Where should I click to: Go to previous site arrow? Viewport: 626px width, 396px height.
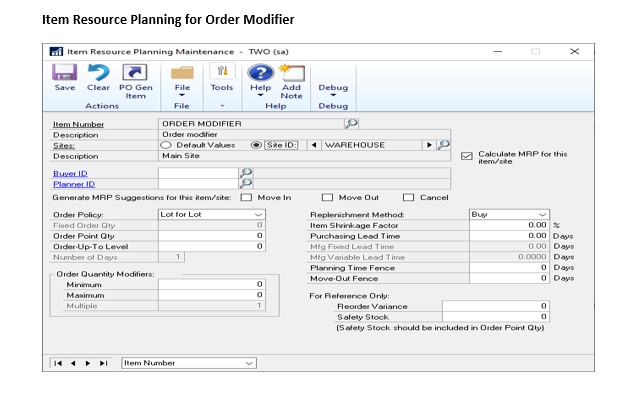pyautogui.click(x=314, y=145)
